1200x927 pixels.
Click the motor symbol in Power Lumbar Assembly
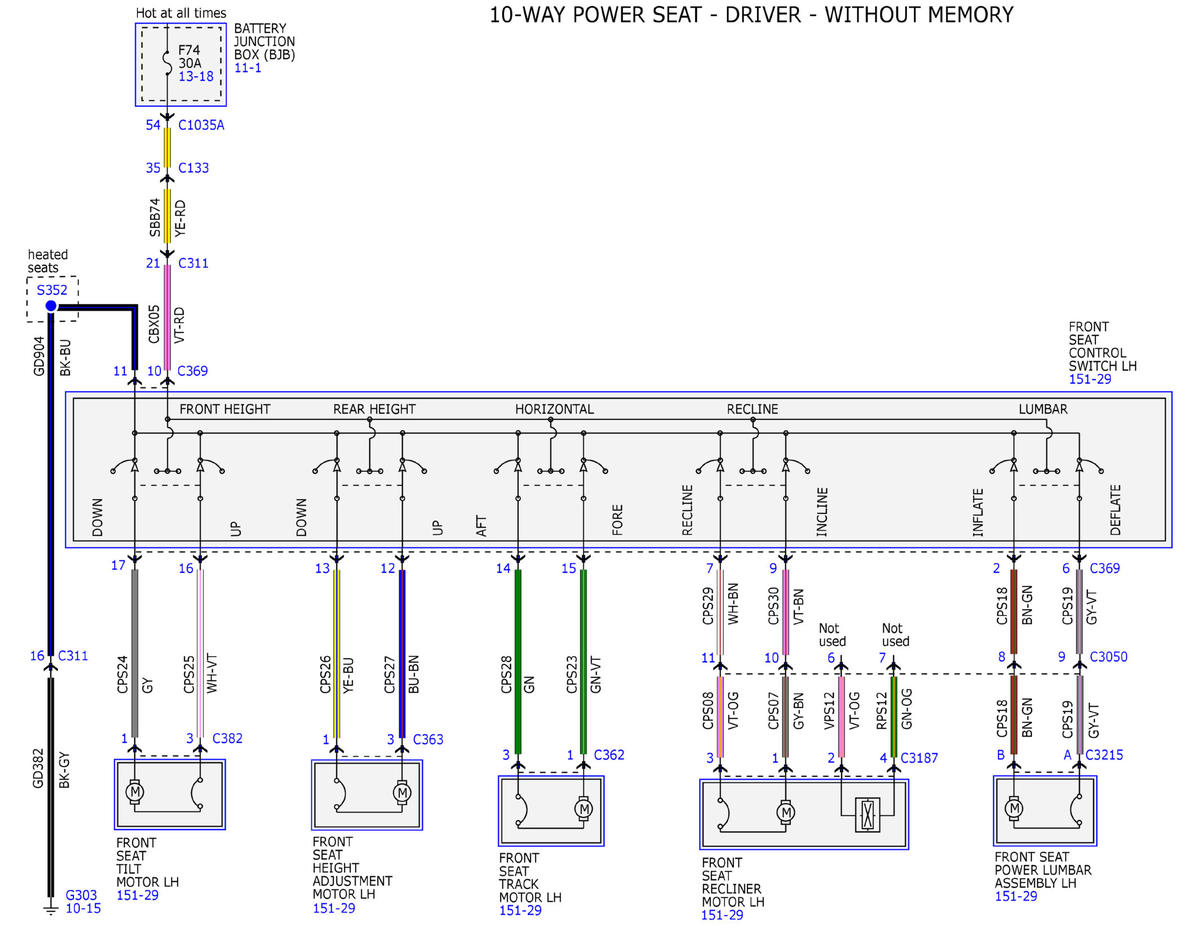(1014, 807)
